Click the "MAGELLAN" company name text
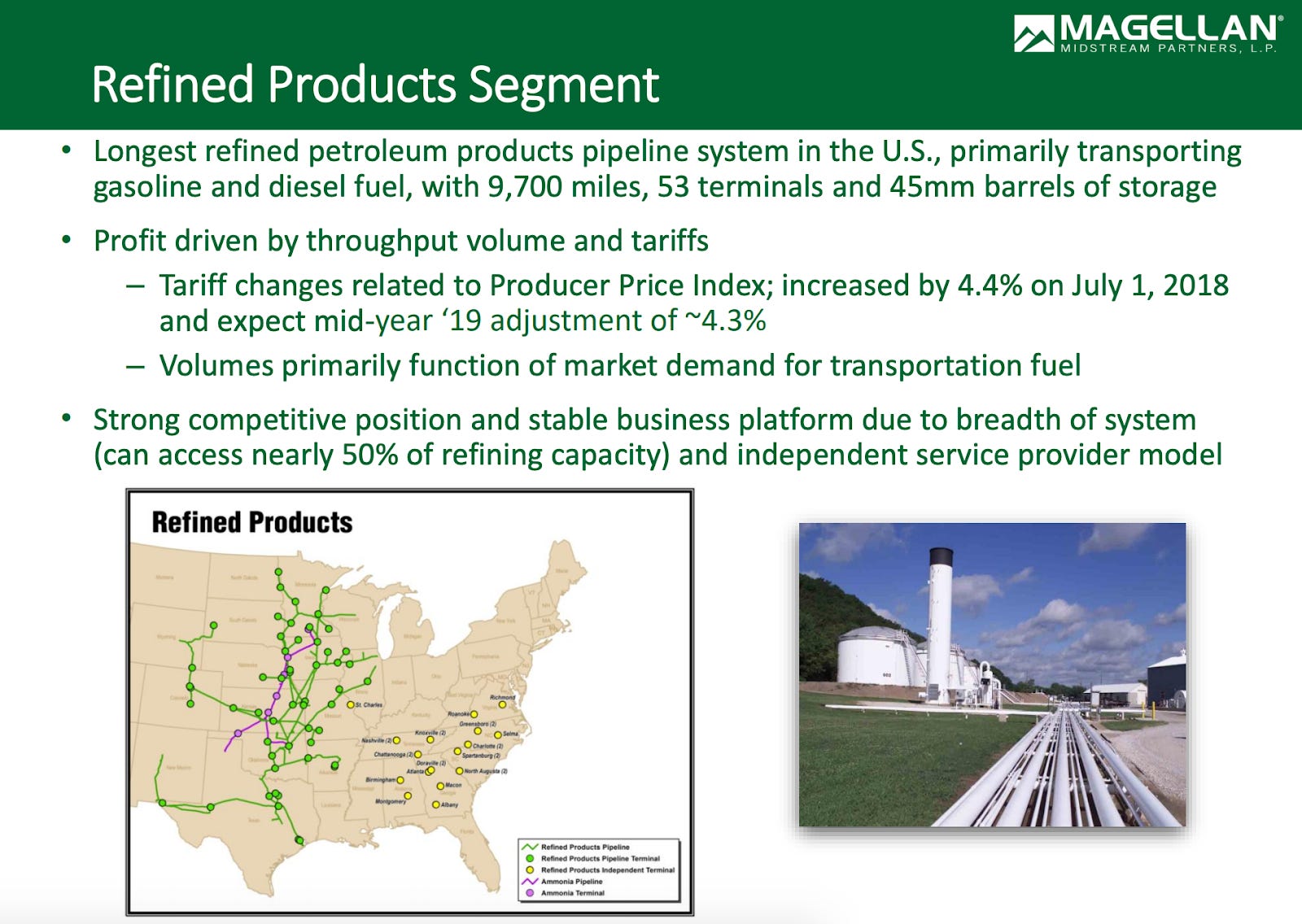This screenshot has width=1302, height=924. 1169,28
